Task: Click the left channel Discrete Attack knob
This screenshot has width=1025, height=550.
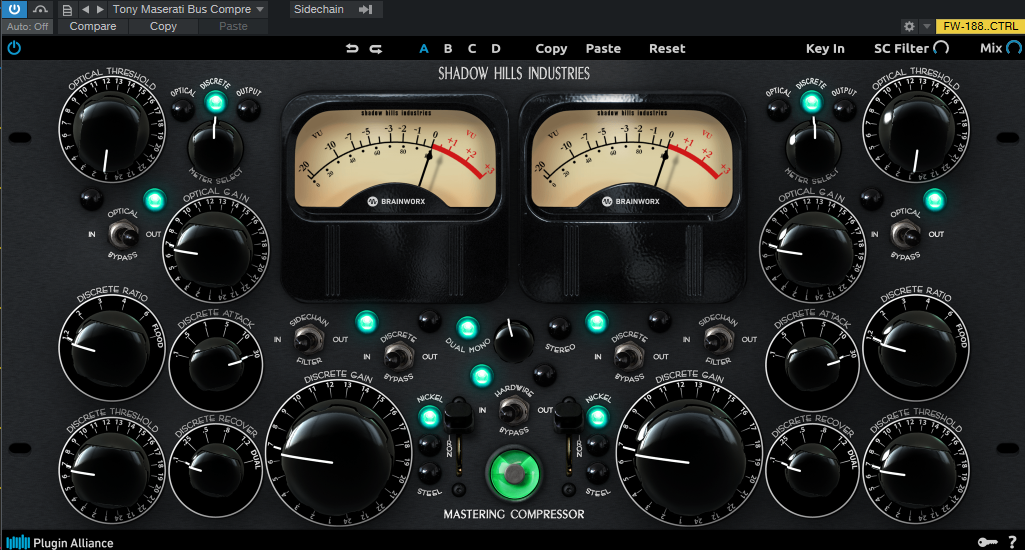Action: pyautogui.click(x=216, y=363)
